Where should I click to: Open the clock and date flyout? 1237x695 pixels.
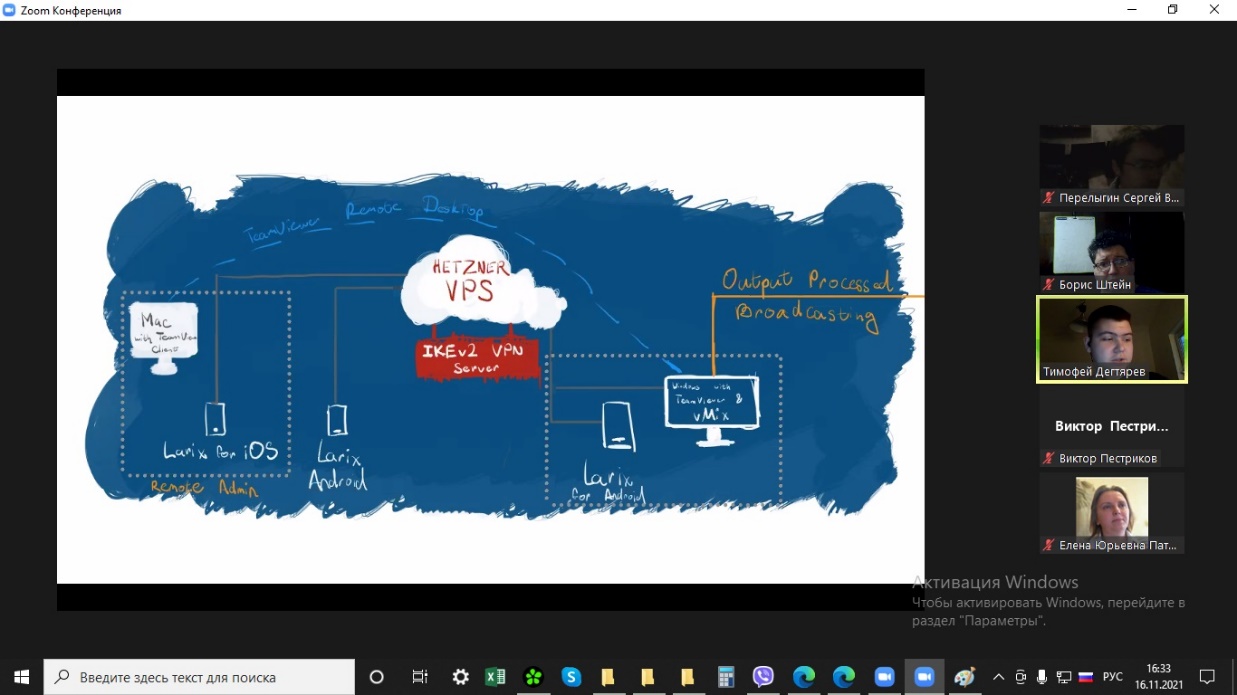coord(1158,677)
